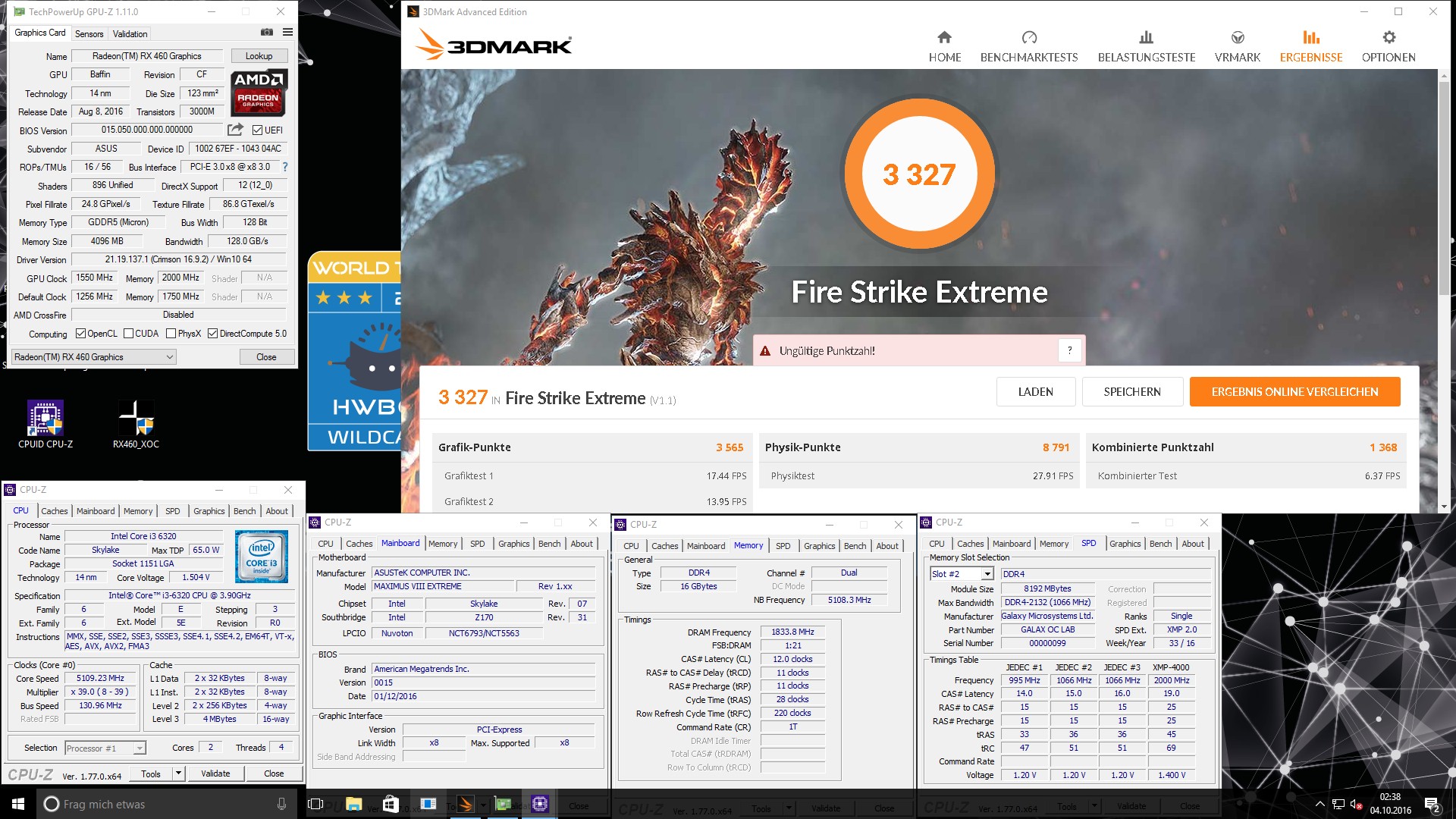Click Kombinierter Test result row
Screen dimensions: 1456x819
[x=1246, y=475]
